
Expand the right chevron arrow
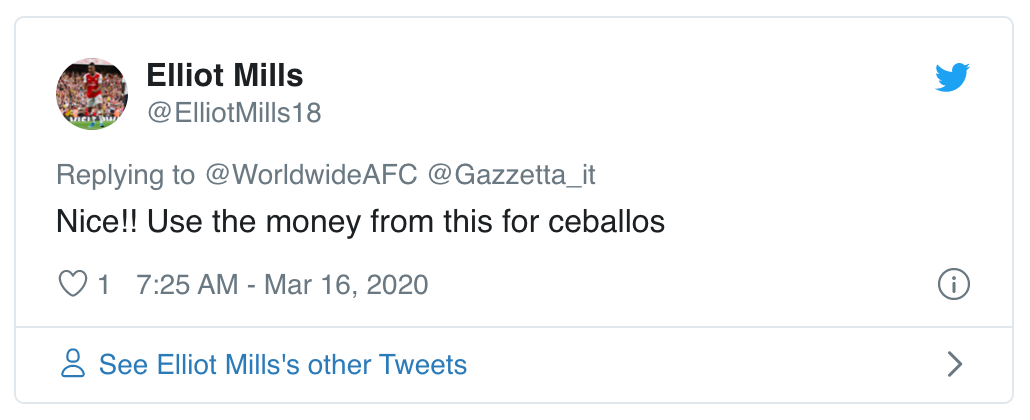click(x=955, y=364)
